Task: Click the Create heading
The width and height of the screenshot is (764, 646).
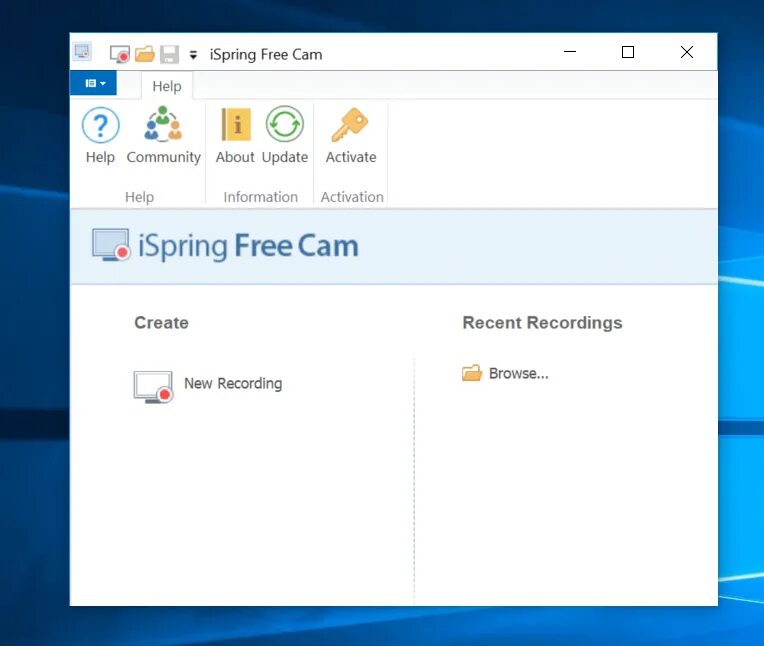Action: [161, 323]
